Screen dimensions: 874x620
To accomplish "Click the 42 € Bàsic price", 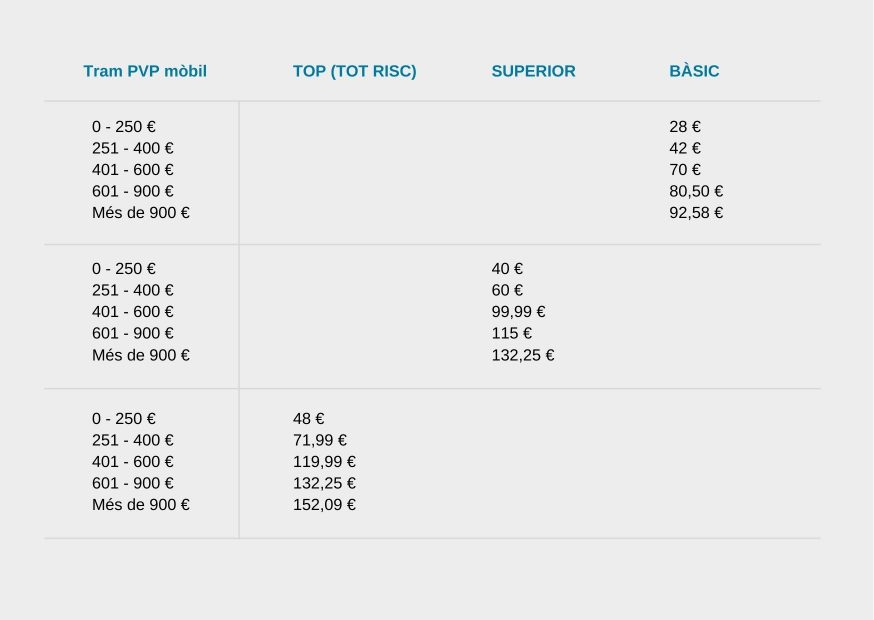I will coord(684,148).
